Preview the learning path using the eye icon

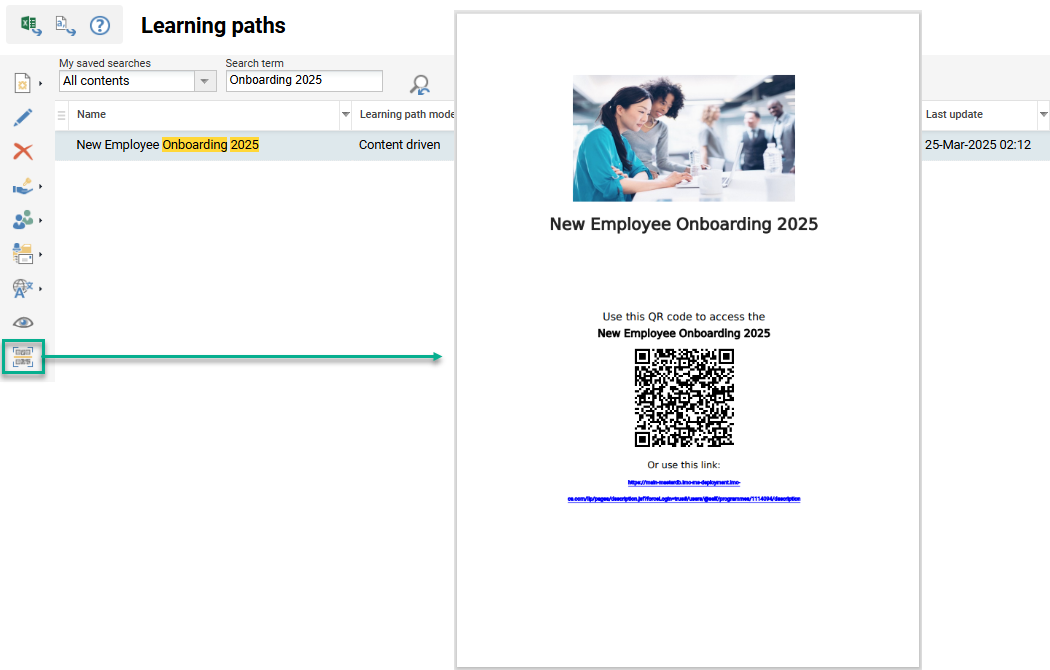point(25,322)
